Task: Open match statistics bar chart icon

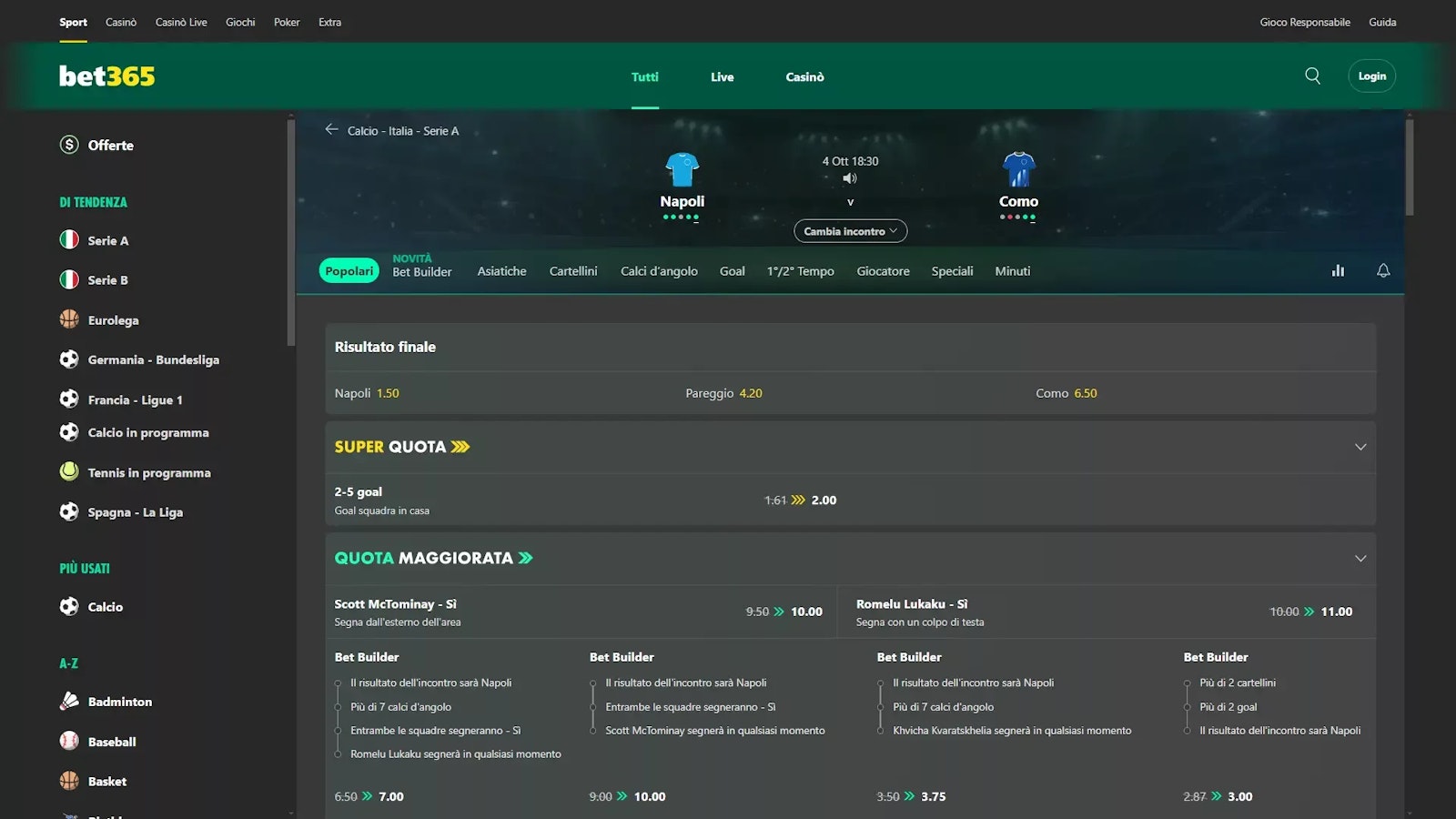Action: click(x=1338, y=270)
